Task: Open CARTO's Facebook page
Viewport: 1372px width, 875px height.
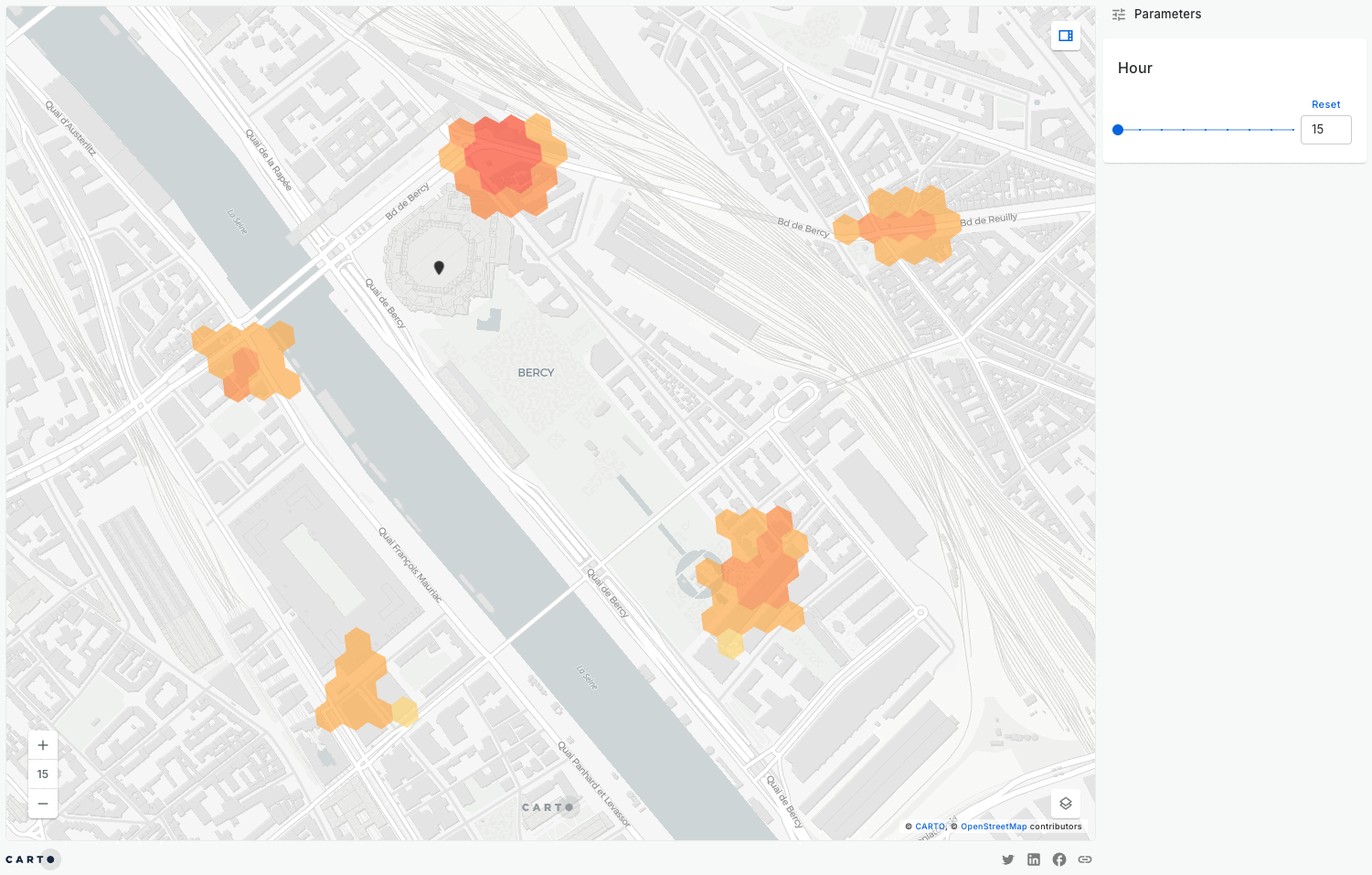Action: point(1058,859)
